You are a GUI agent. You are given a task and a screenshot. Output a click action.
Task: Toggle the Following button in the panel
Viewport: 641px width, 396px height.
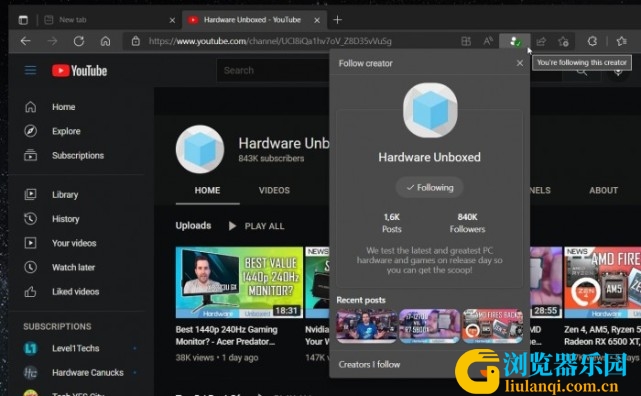[430, 188]
